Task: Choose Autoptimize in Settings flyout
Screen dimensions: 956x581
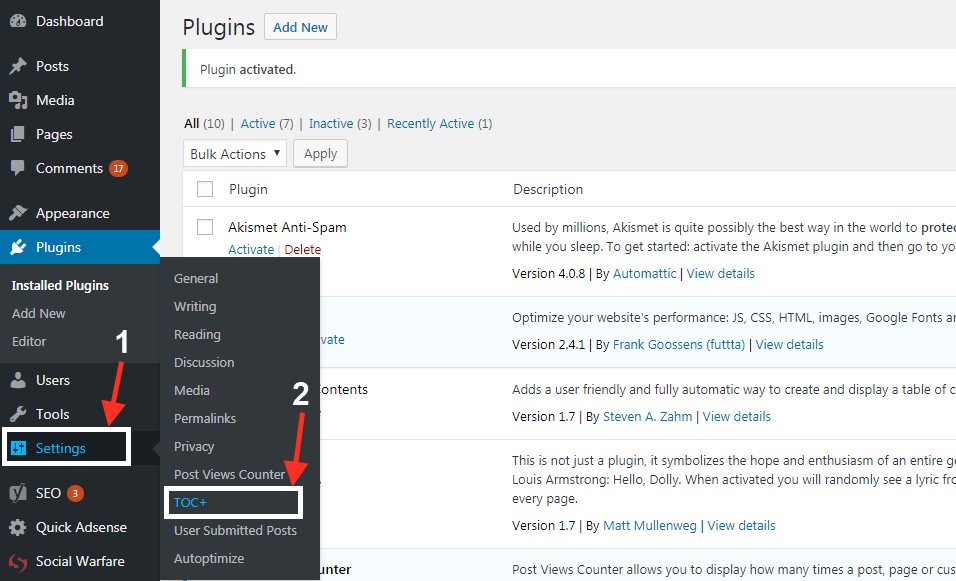Action: (x=209, y=558)
